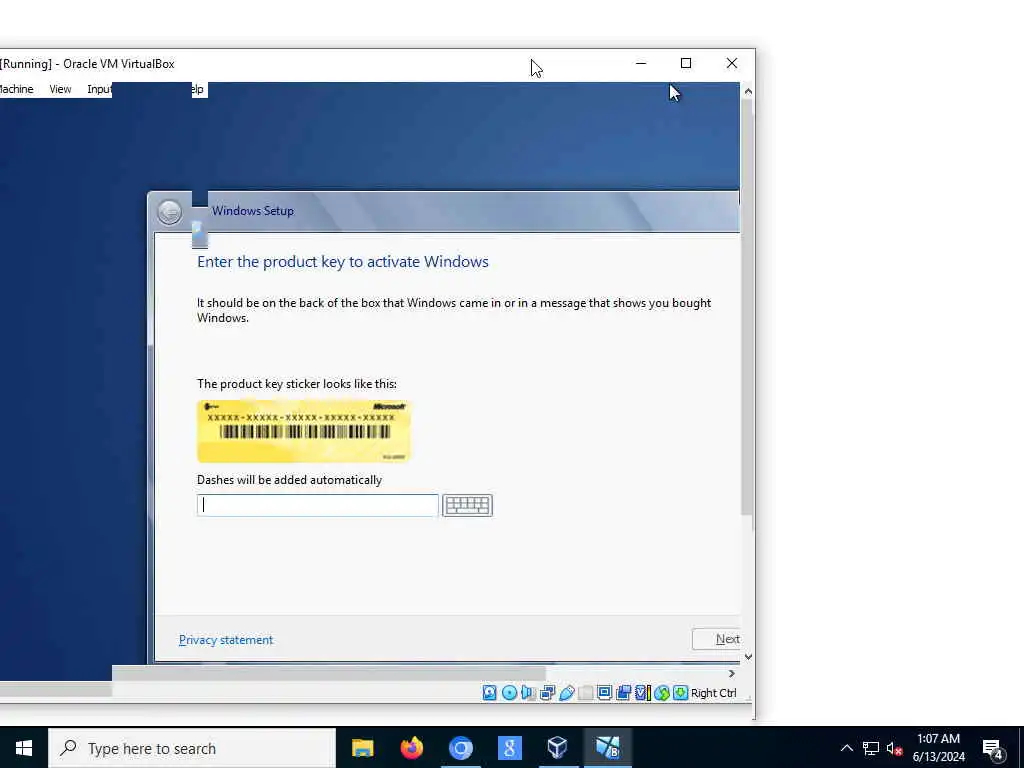Image resolution: width=1024 pixels, height=768 pixels.
Task: Click the display settings status icon
Action: pos(605,692)
